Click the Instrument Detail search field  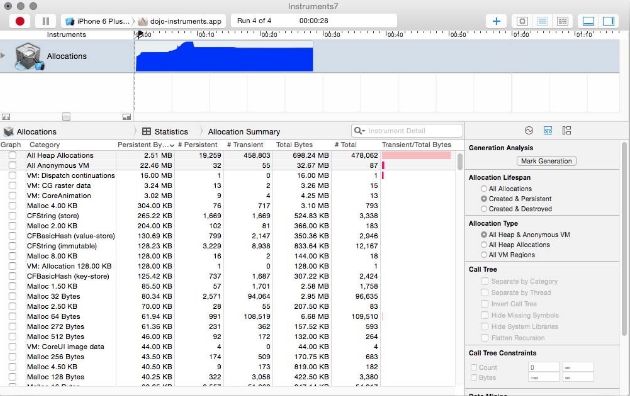click(407, 131)
